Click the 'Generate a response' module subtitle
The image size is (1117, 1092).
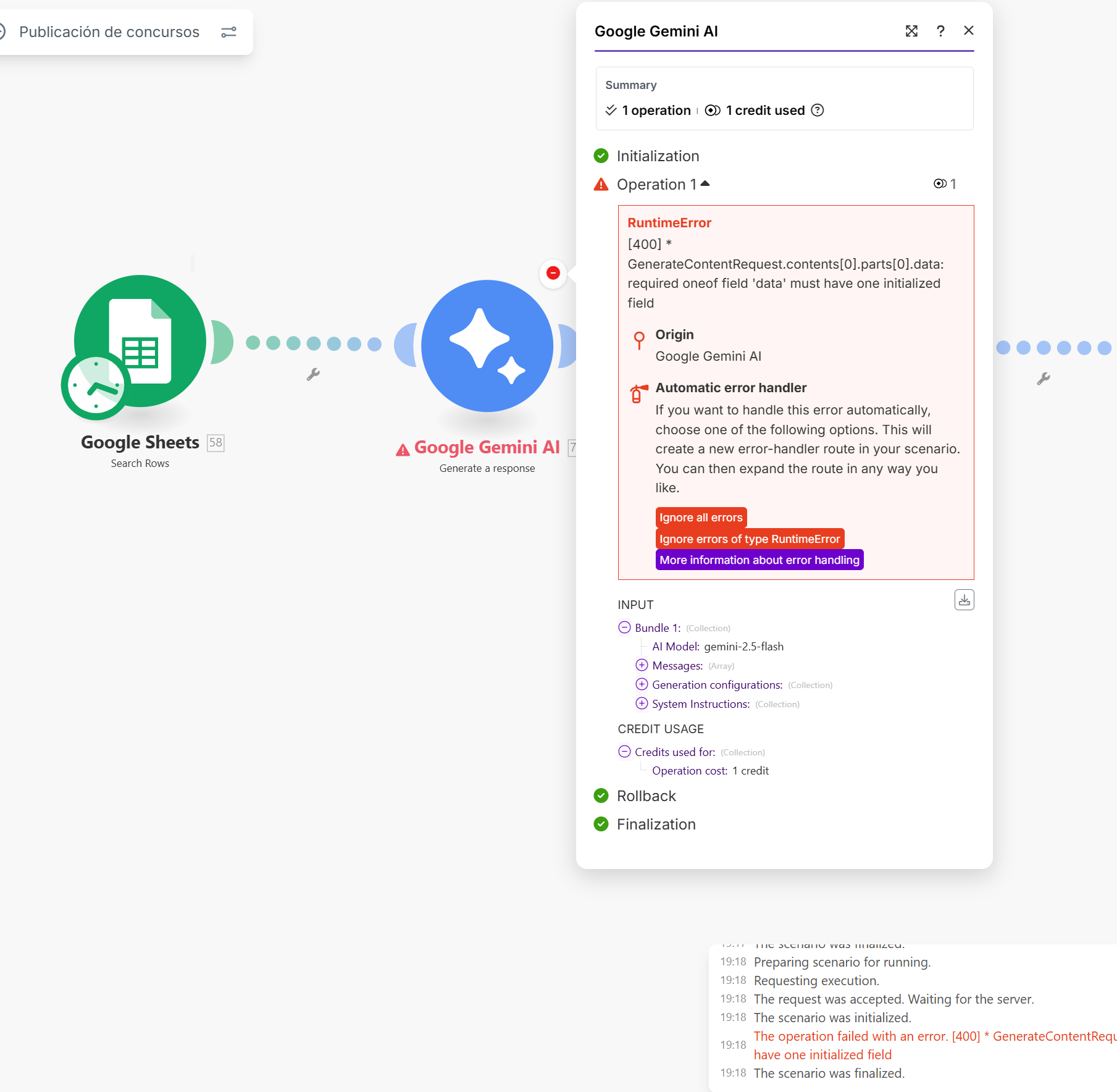point(487,468)
